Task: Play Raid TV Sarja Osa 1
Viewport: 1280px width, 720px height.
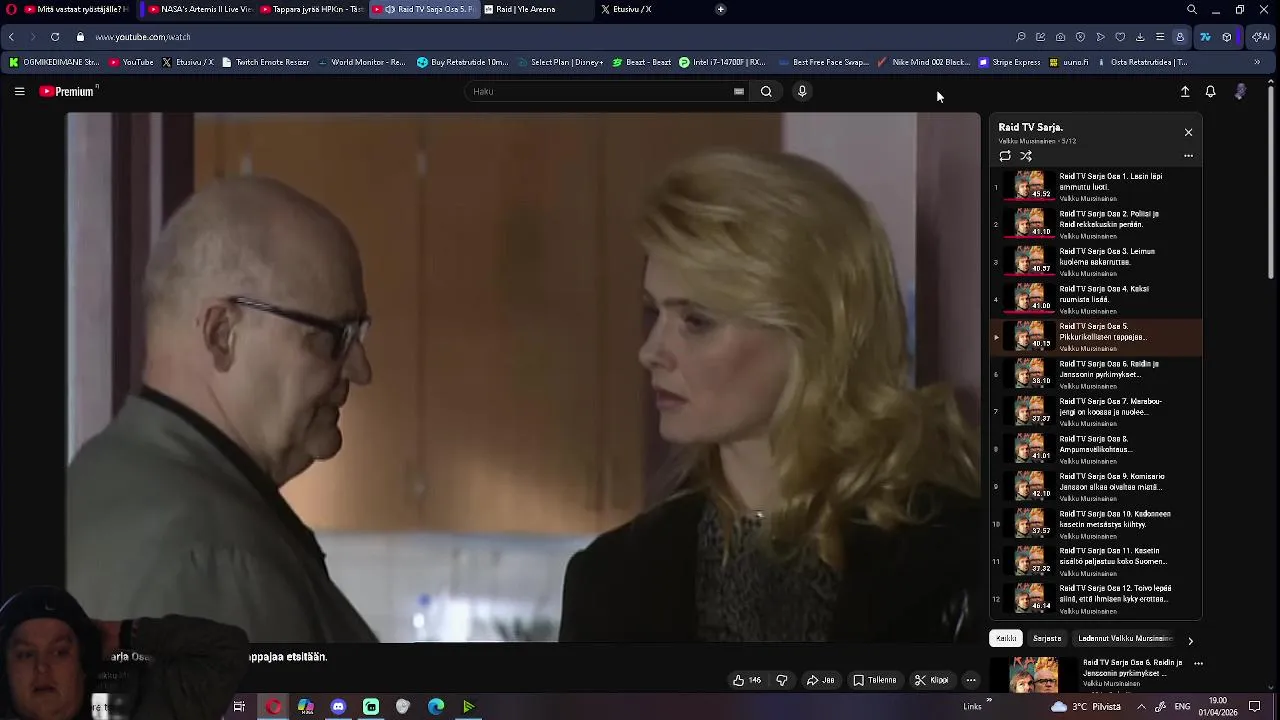Action: pos(1096,186)
